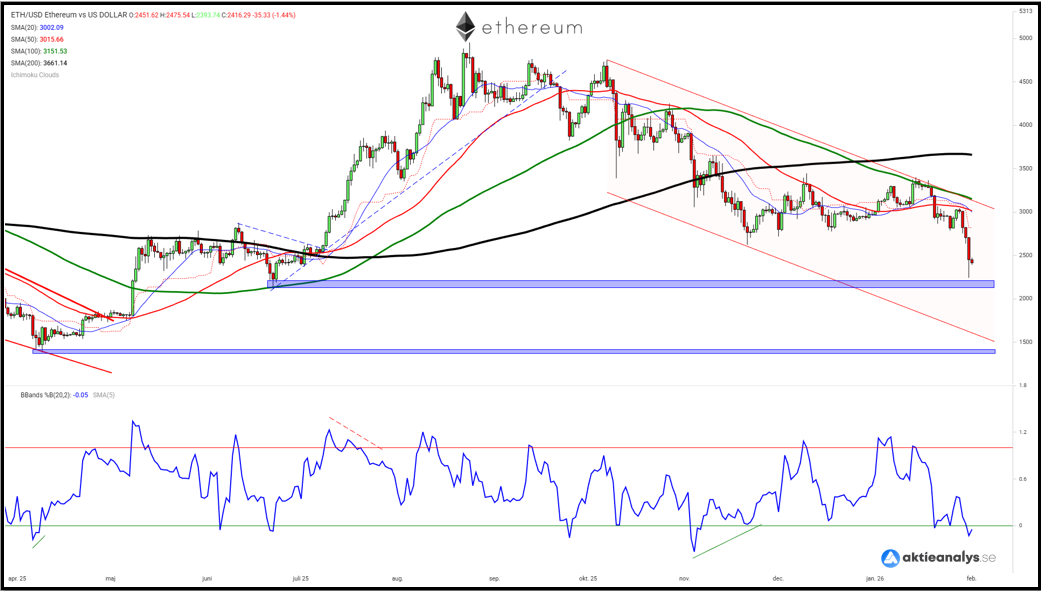Click the okt. 25 date label

(x=588, y=578)
